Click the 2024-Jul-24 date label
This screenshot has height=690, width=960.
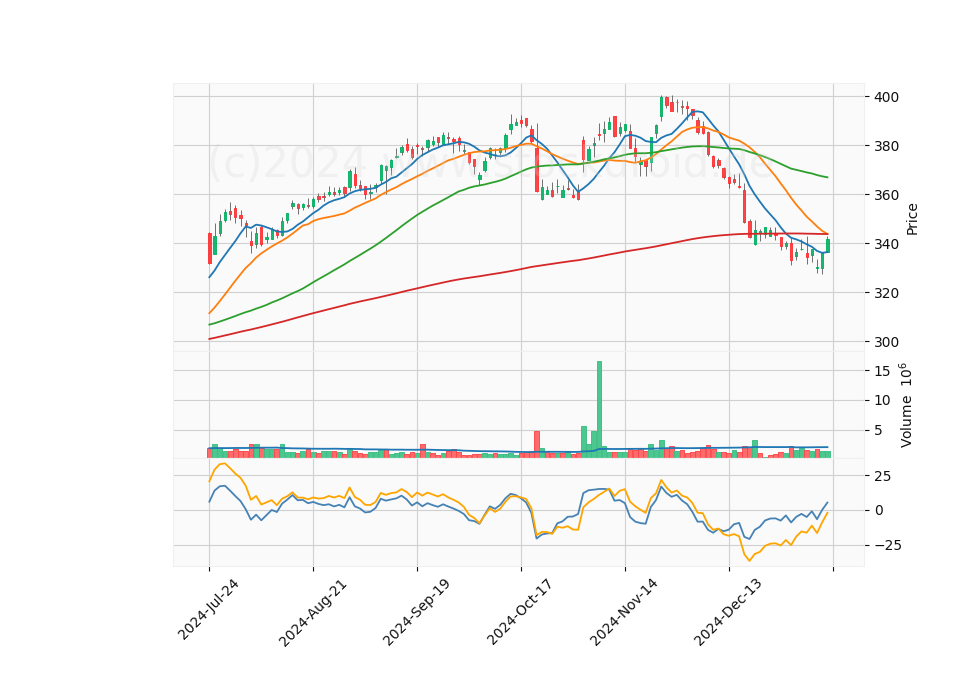click(x=208, y=610)
